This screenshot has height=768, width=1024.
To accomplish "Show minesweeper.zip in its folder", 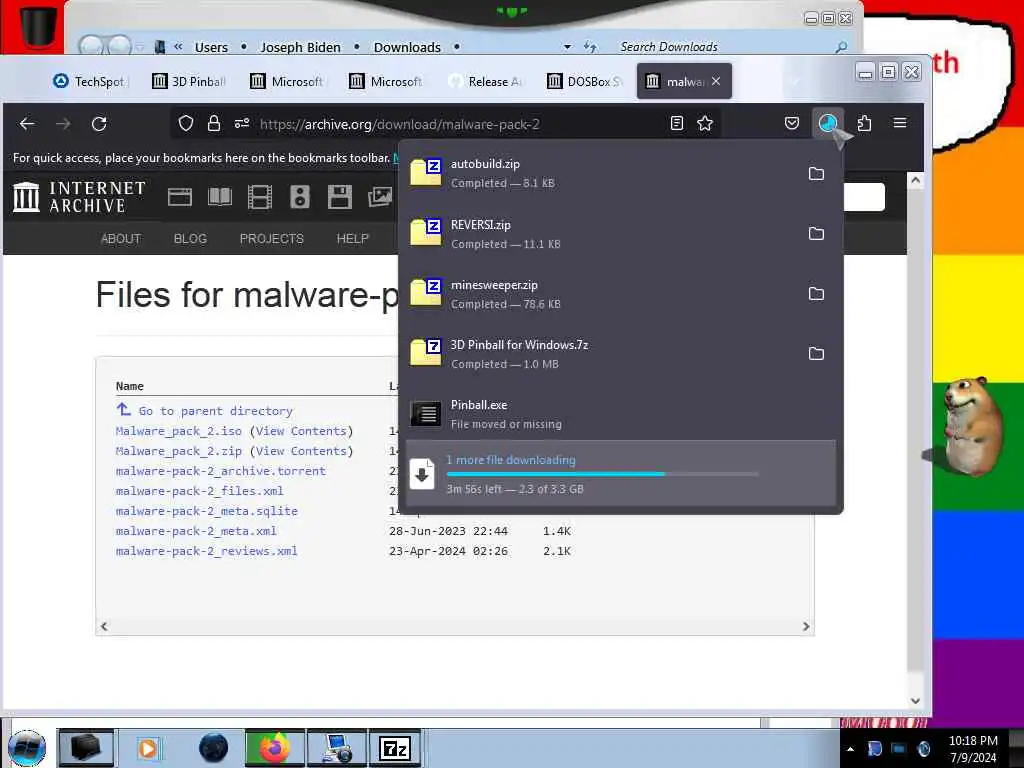I will (x=816, y=294).
